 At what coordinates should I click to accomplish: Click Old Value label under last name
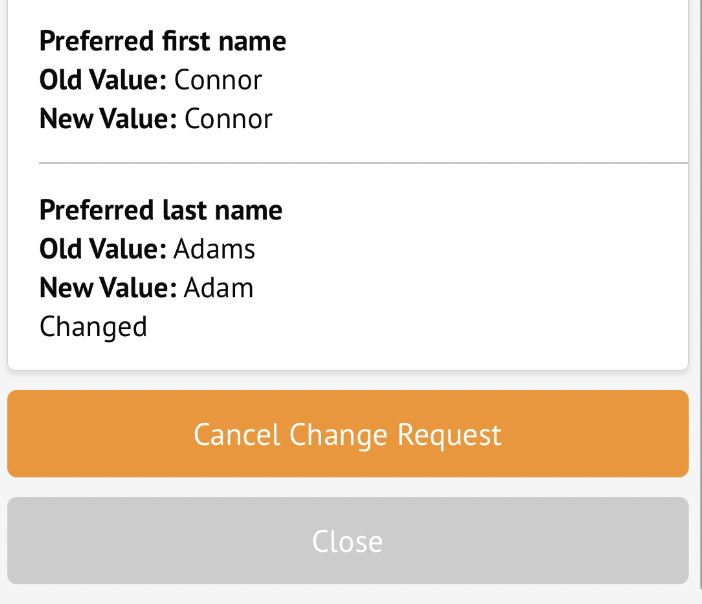click(103, 249)
